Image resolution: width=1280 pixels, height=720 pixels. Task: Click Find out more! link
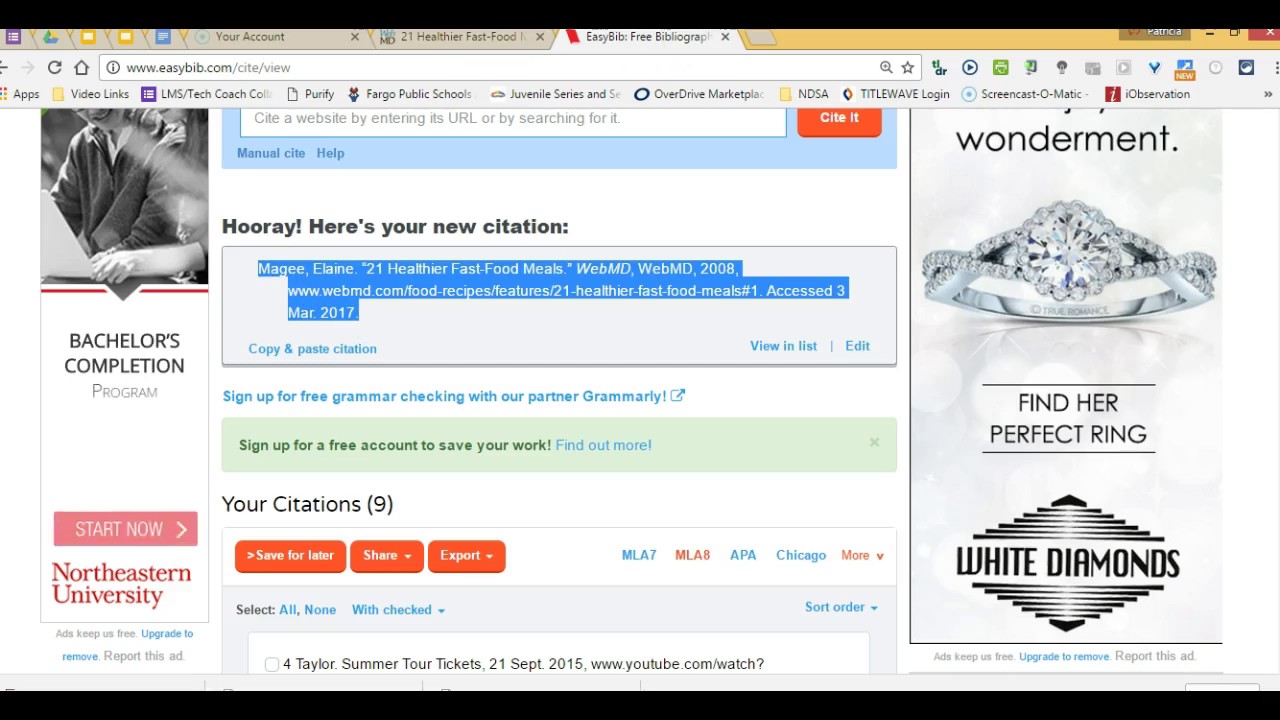click(604, 445)
